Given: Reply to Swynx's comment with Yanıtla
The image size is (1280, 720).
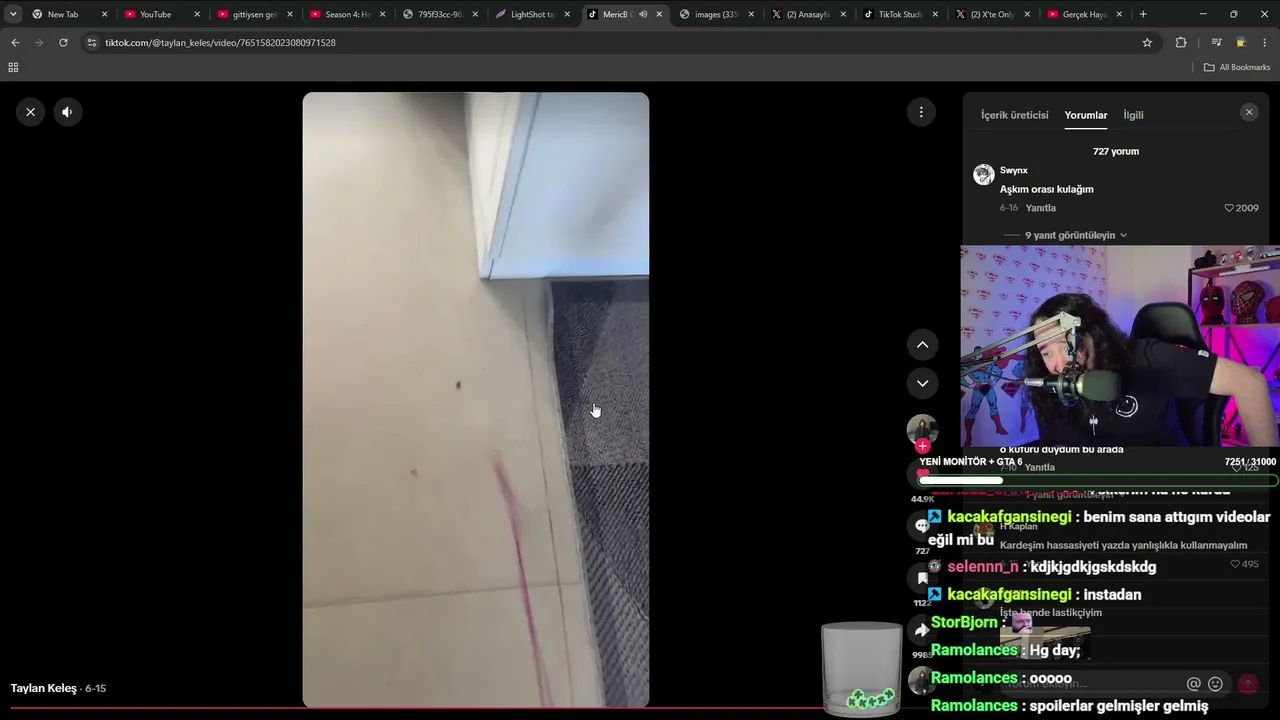Looking at the screenshot, I should coord(1040,208).
